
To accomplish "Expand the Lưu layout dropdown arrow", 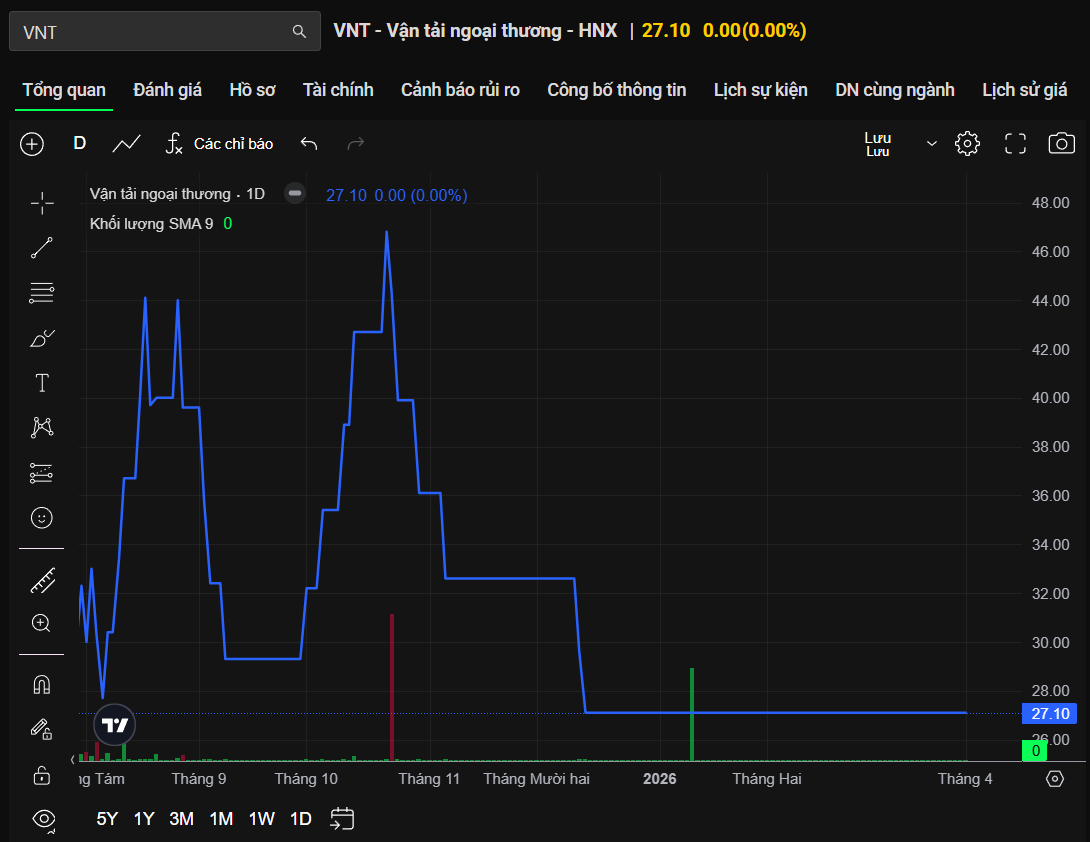I will pyautogui.click(x=932, y=144).
